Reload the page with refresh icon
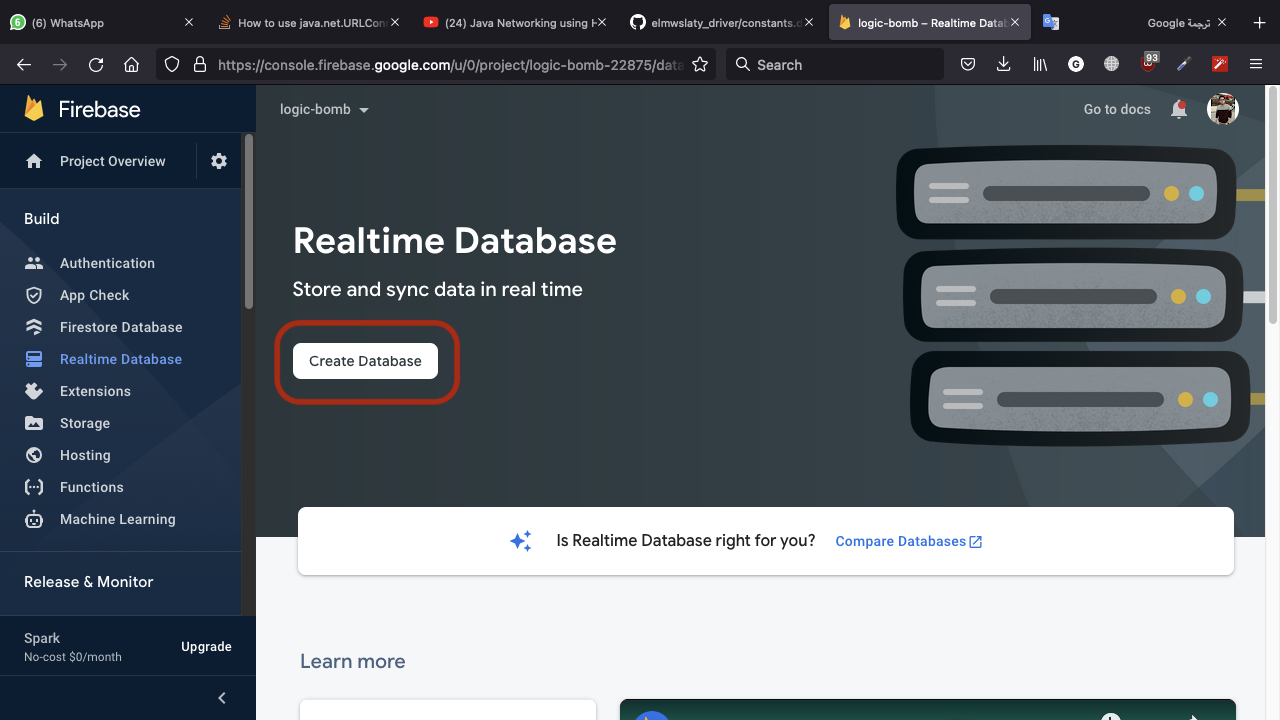The image size is (1280, 720). pyautogui.click(x=96, y=64)
